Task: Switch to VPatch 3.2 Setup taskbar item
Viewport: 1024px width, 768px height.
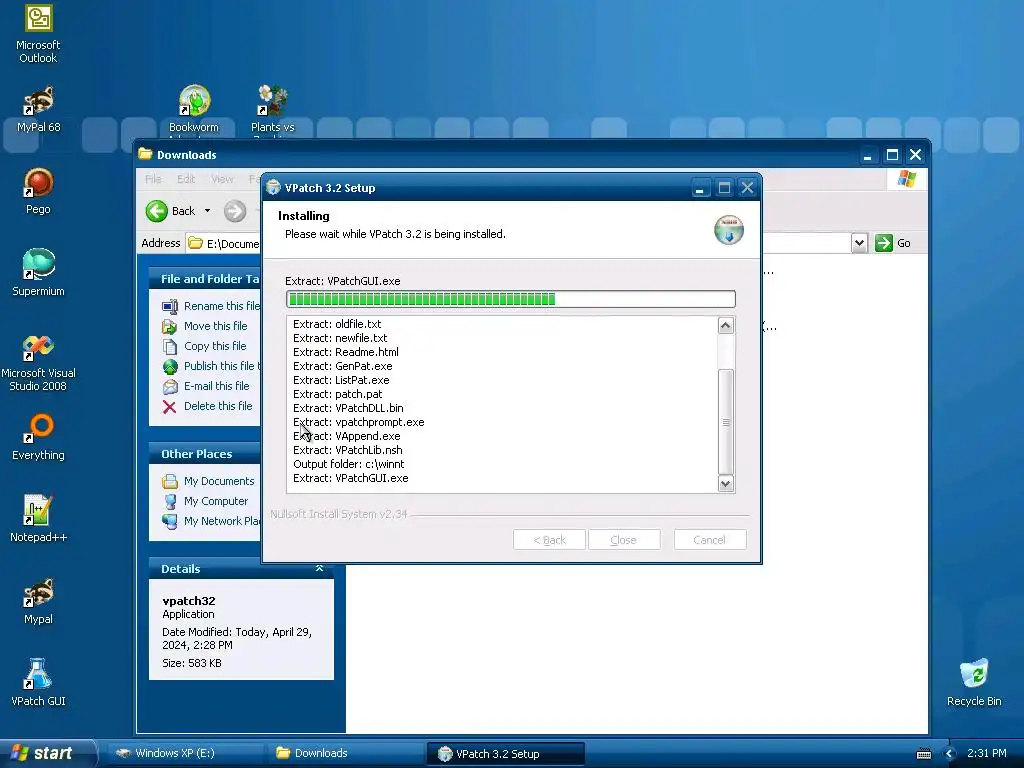Action: [x=506, y=754]
